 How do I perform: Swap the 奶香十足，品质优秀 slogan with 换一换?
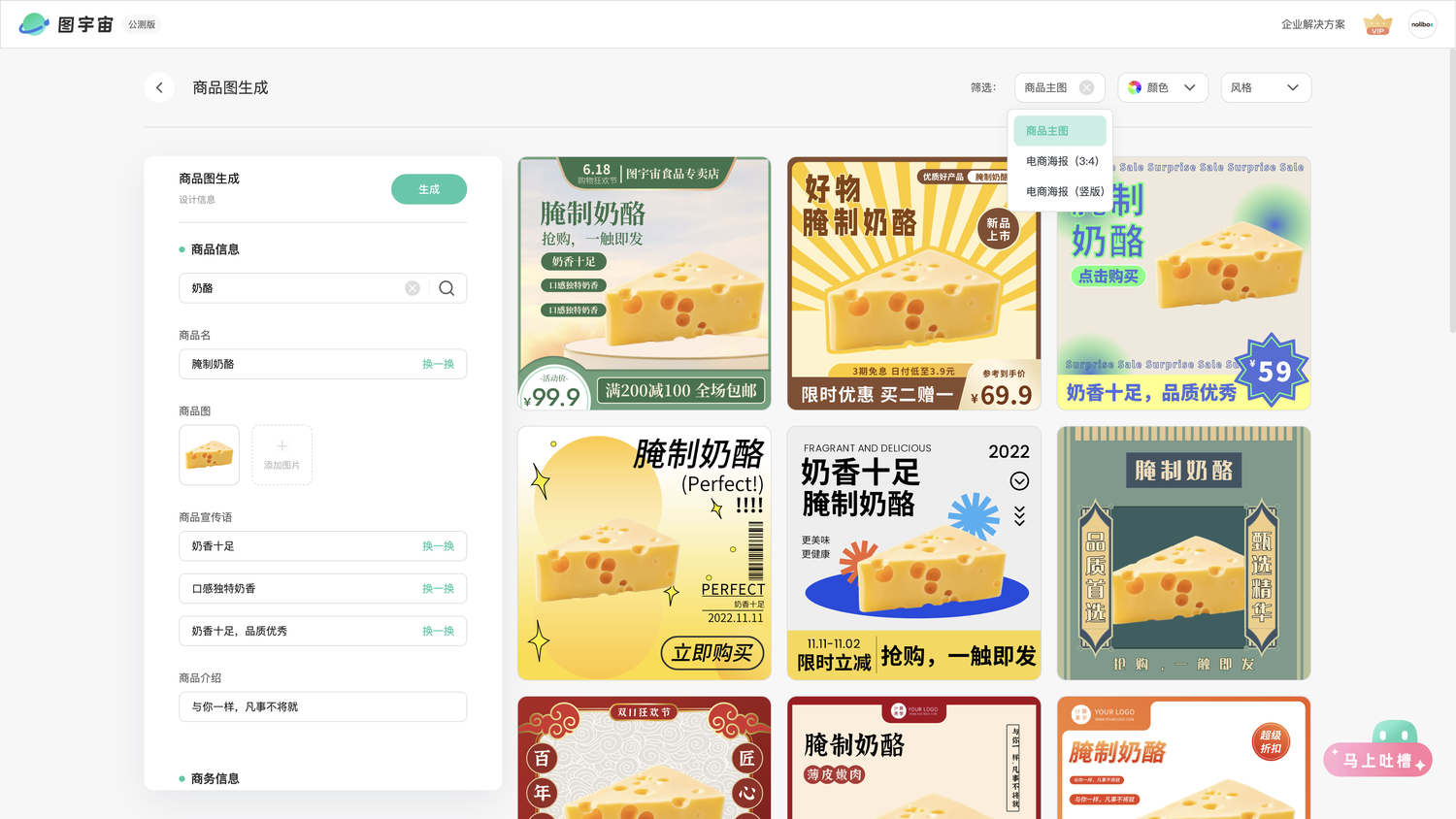(x=438, y=631)
